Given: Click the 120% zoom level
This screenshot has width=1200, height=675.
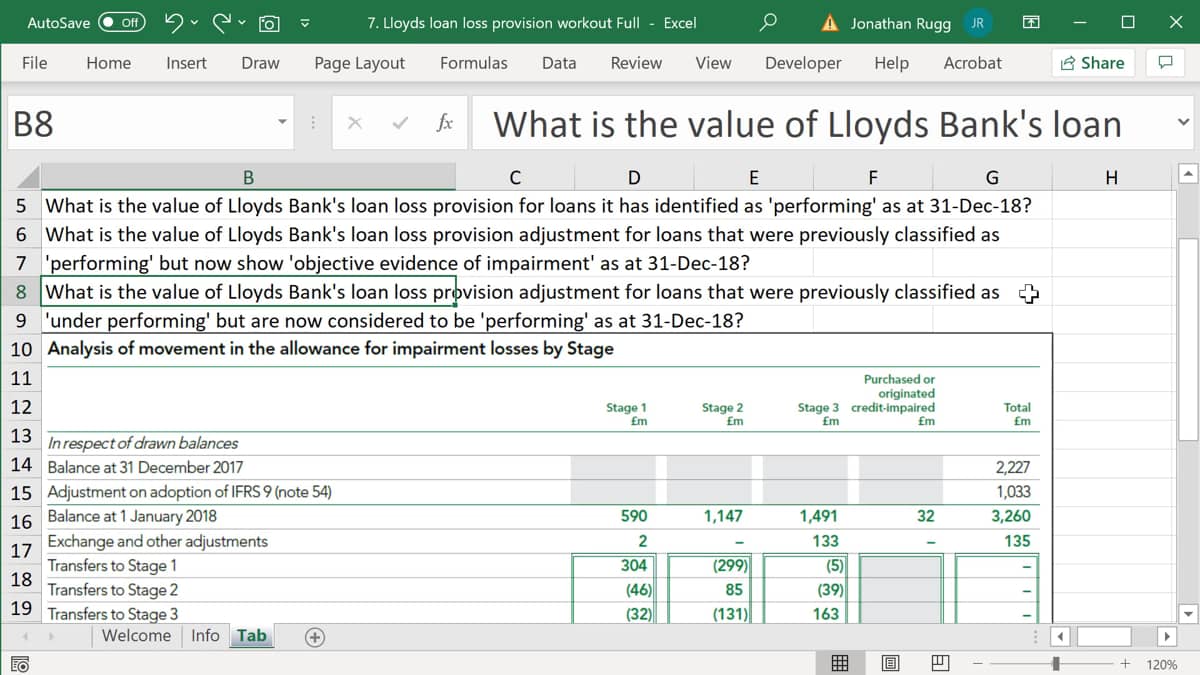Looking at the screenshot, I should point(1161,664).
